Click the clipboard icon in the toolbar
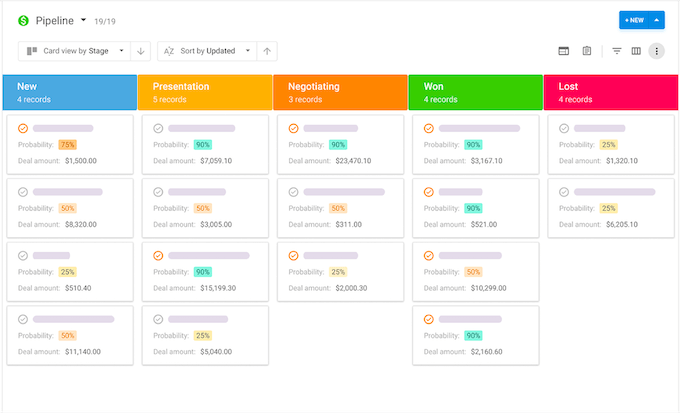680x413 pixels. (x=587, y=51)
